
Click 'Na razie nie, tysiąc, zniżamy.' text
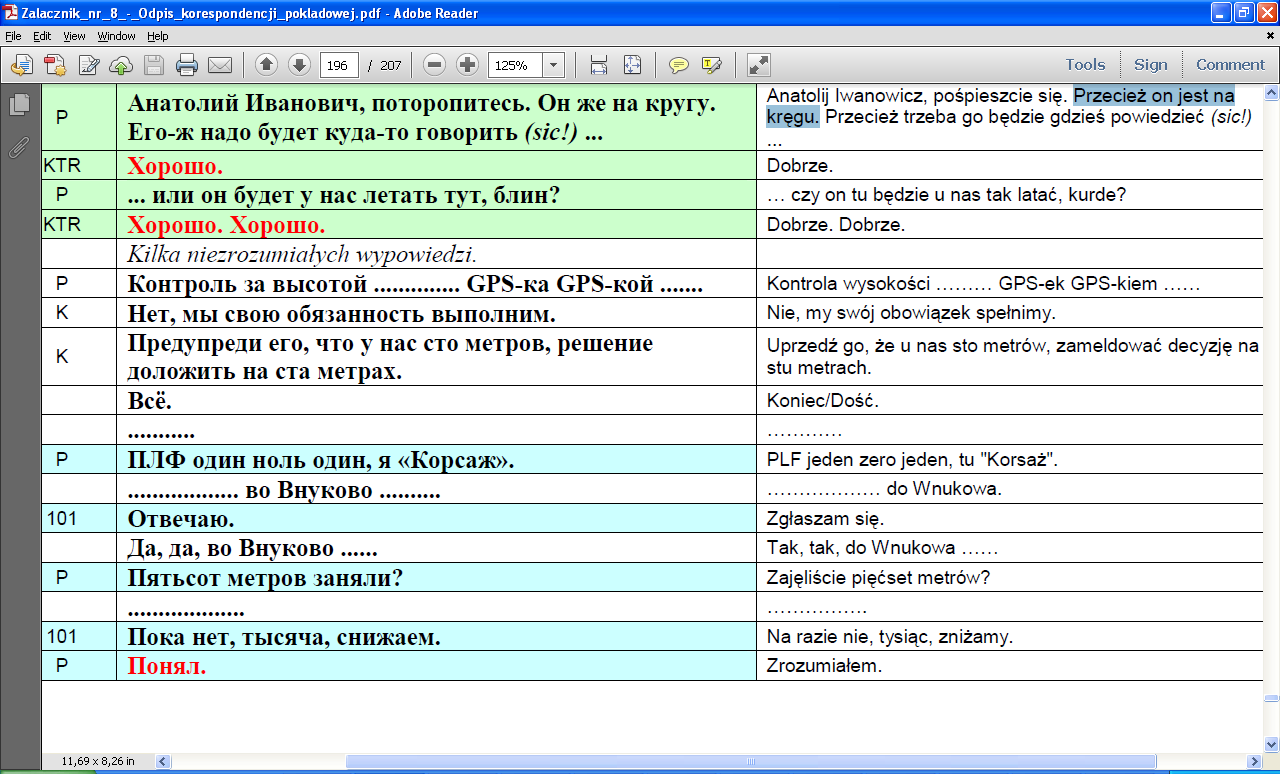click(x=890, y=637)
